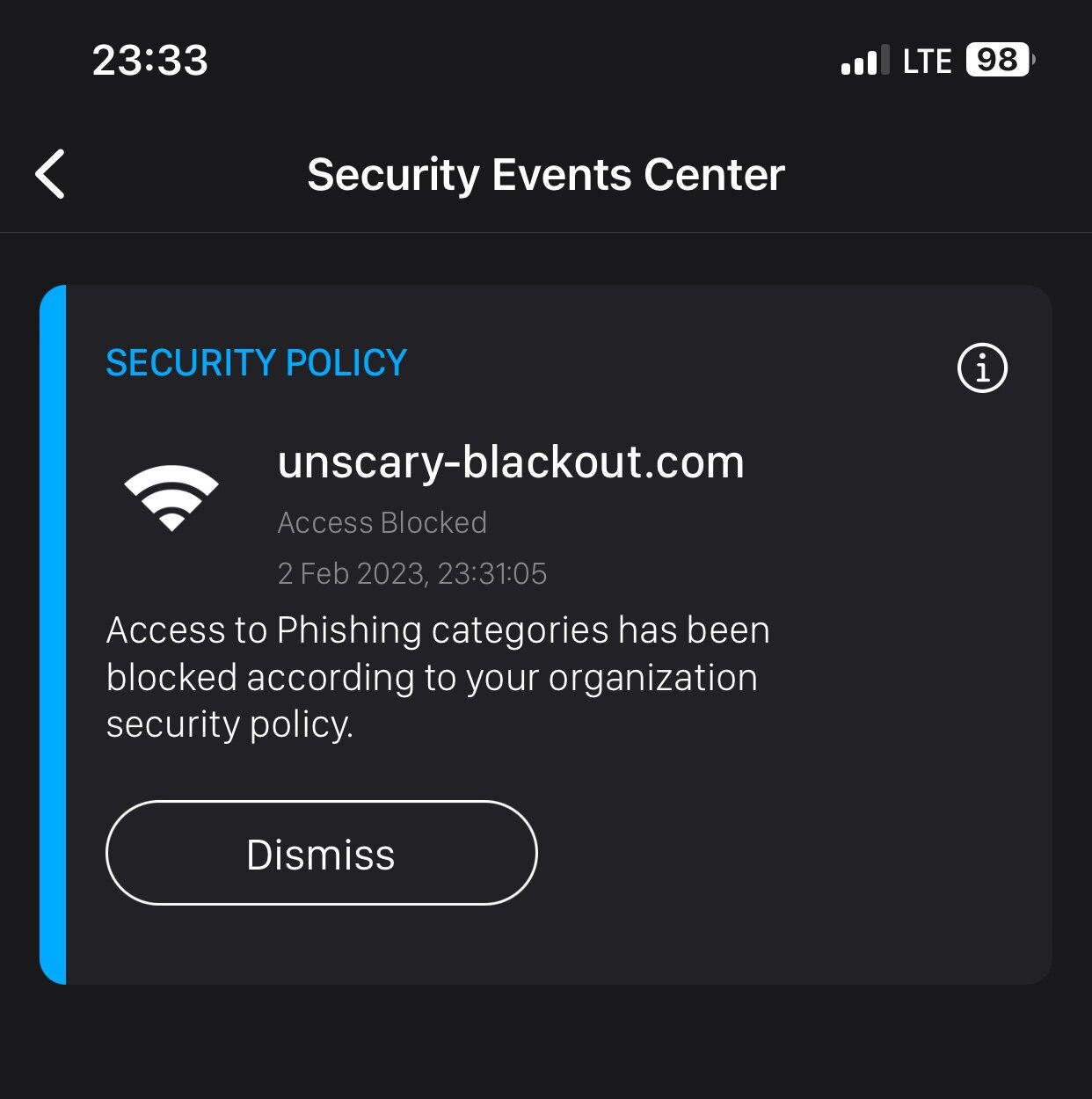This screenshot has width=1092, height=1099.
Task: Tap the status bar clock showing 23:33
Action: click(150, 61)
